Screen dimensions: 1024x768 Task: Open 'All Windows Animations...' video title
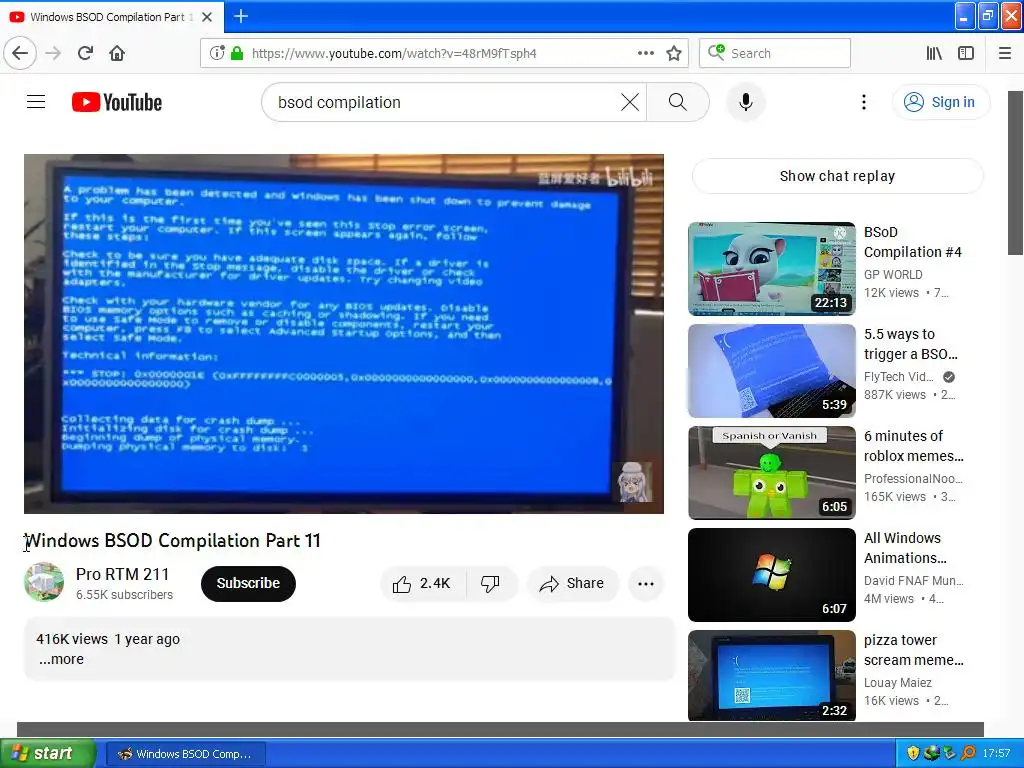[x=905, y=548]
